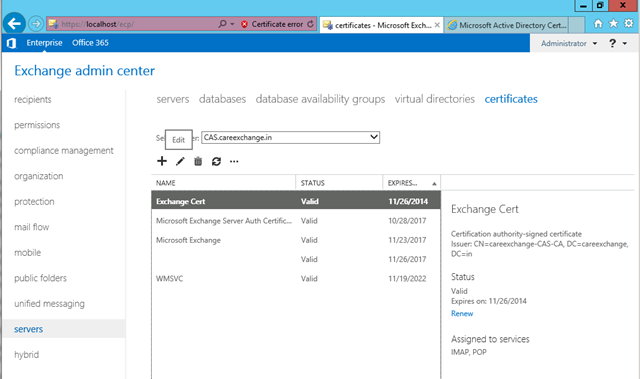This screenshot has width=640, height=379.
Task: Switch to database availability groups tab
Action: (x=320, y=99)
